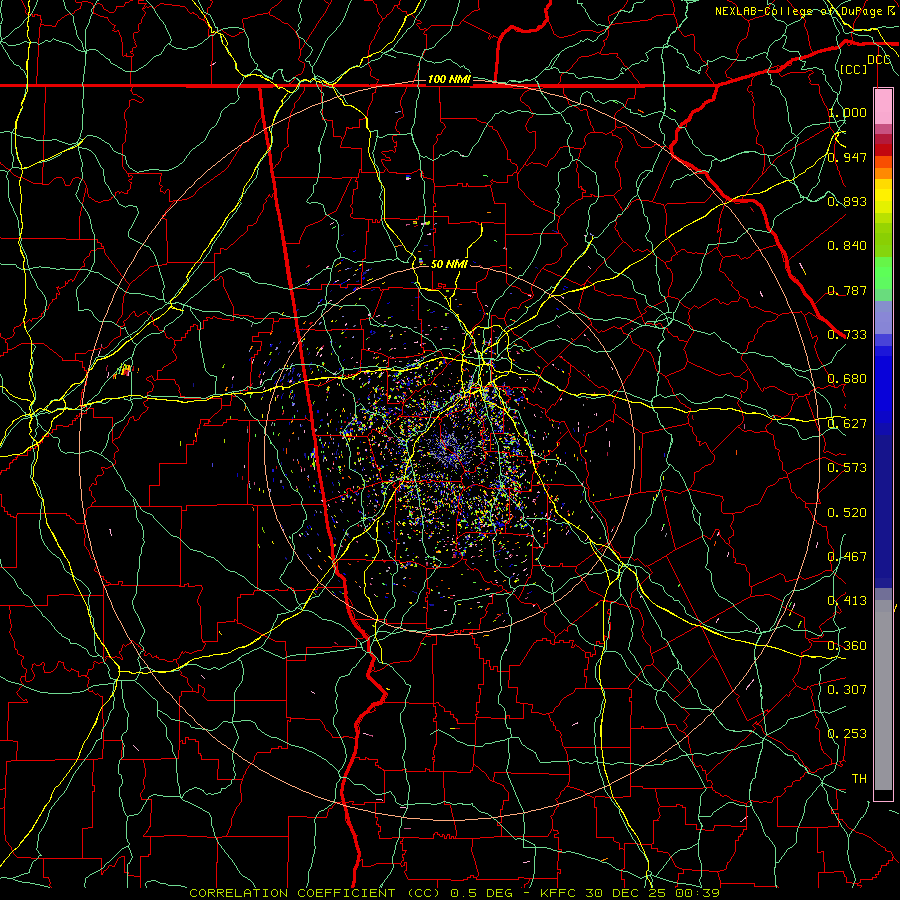
Task: Click the 0.413 scale value
Action: point(847,601)
